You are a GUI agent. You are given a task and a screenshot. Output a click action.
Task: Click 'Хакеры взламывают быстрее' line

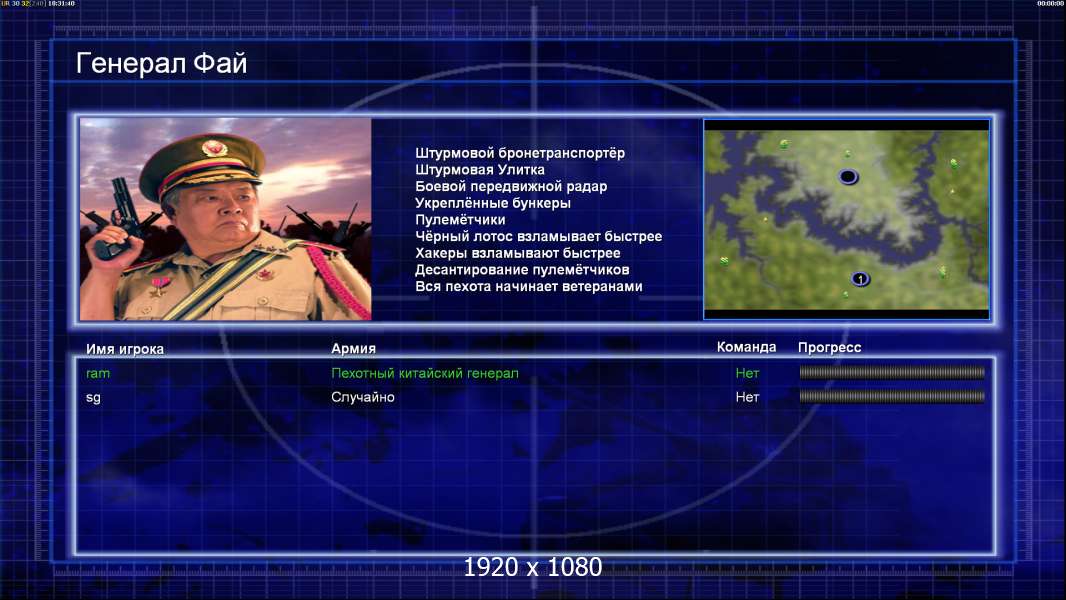[x=518, y=253]
